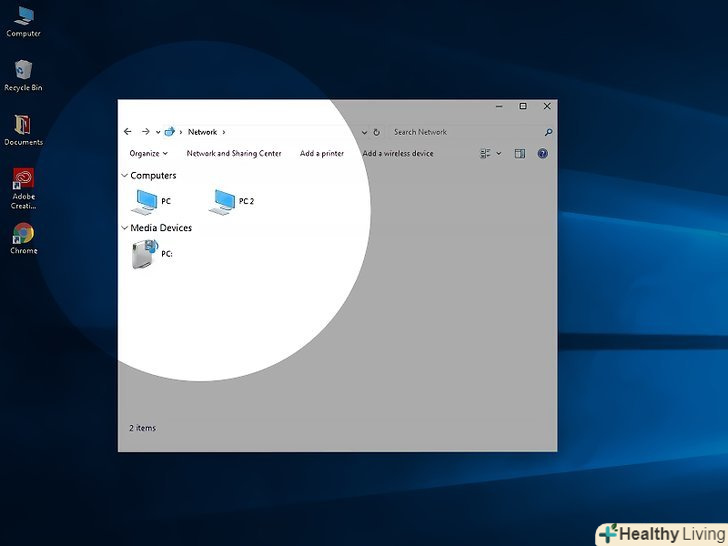
Task: Click the search magnifier icon
Action: tap(548, 132)
